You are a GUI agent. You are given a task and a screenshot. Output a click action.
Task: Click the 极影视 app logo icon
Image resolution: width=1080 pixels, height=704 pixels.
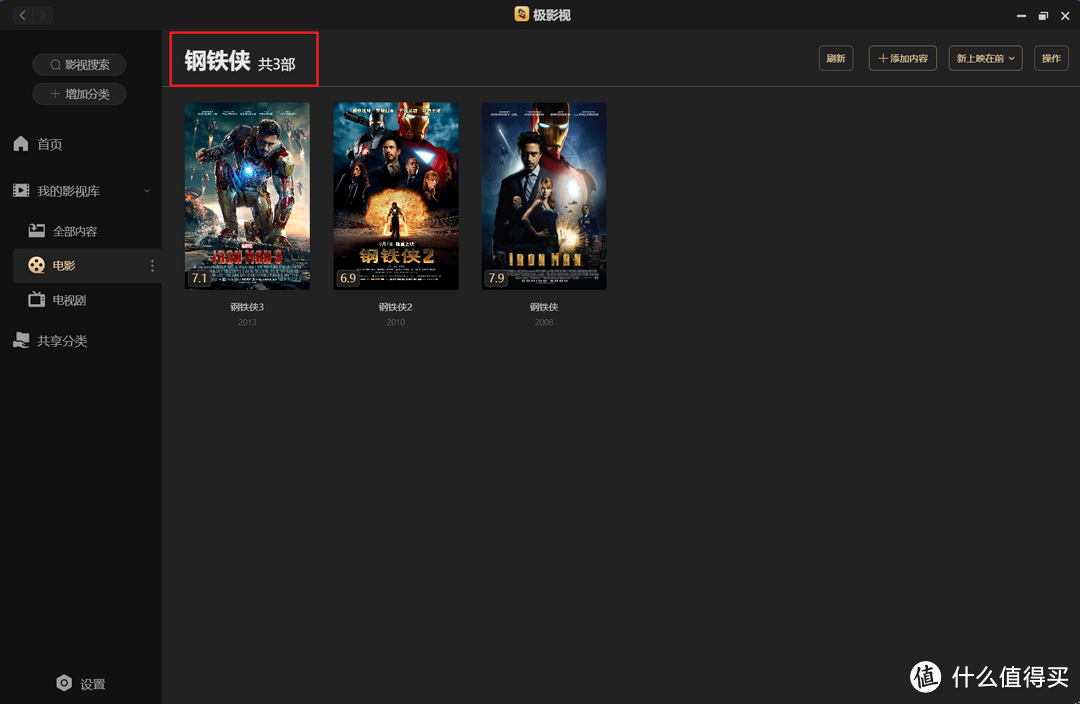(521, 14)
